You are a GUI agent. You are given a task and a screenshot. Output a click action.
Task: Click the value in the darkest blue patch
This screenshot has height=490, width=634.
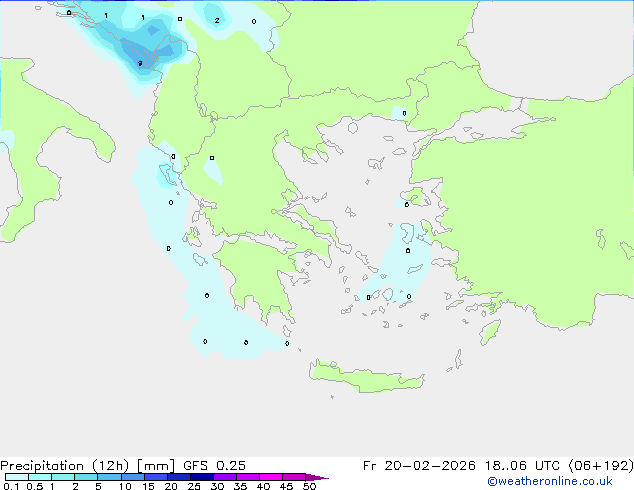140,63
